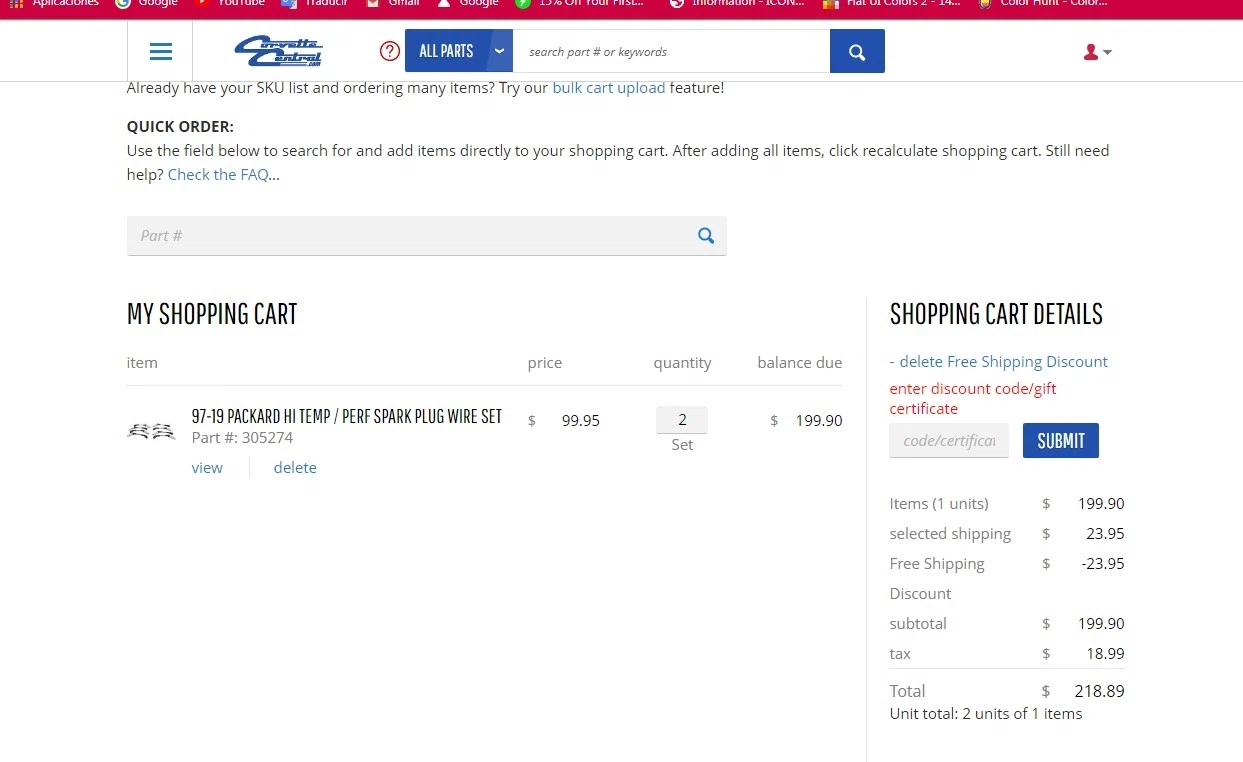This screenshot has width=1243, height=762.
Task: Click the Corvette Central logo
Action: 278,51
